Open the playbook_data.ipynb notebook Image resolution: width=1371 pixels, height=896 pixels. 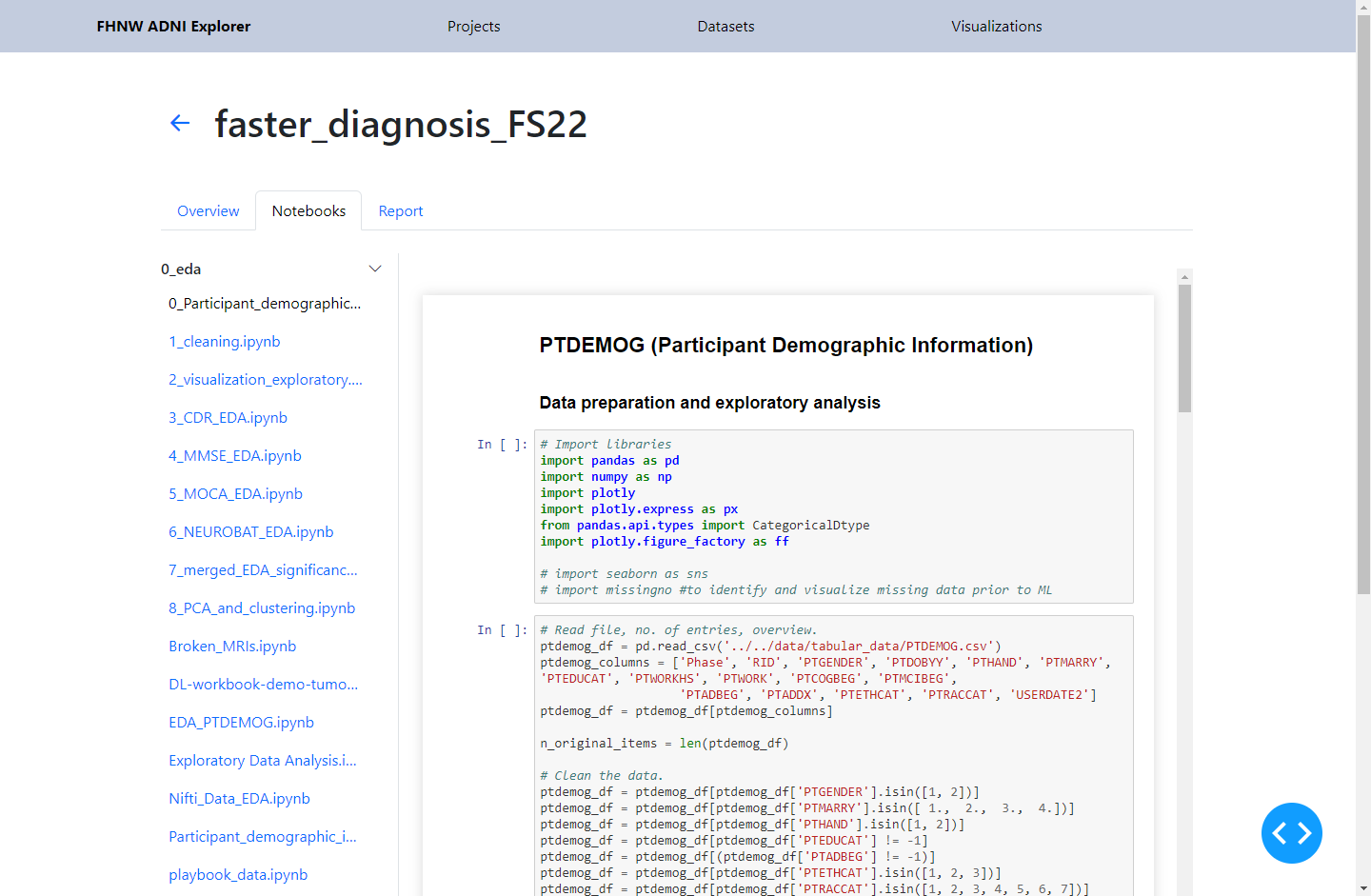pos(238,874)
